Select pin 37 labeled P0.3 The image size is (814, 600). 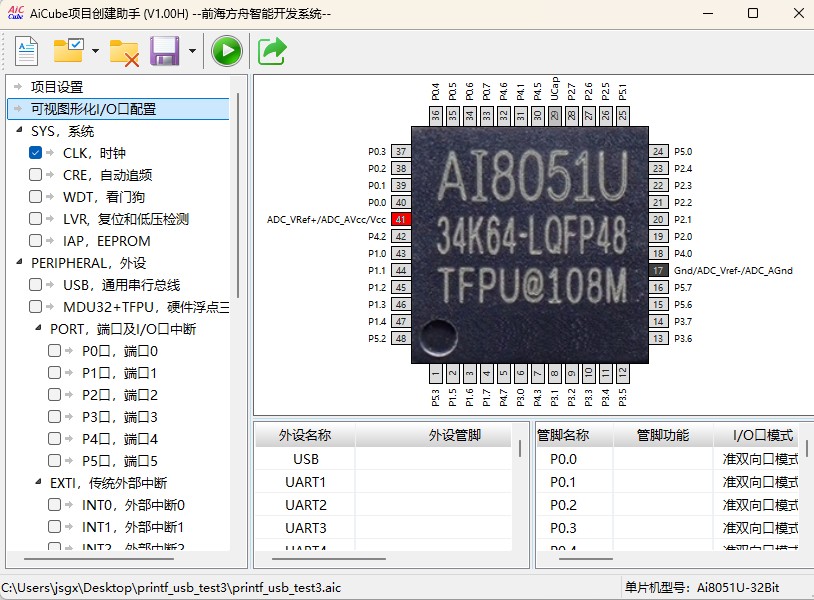(401, 152)
